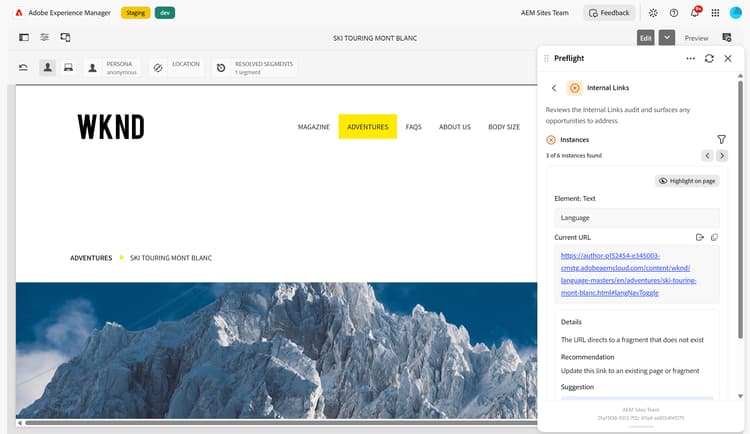
Task: Click the Language element text field
Action: [637, 218]
